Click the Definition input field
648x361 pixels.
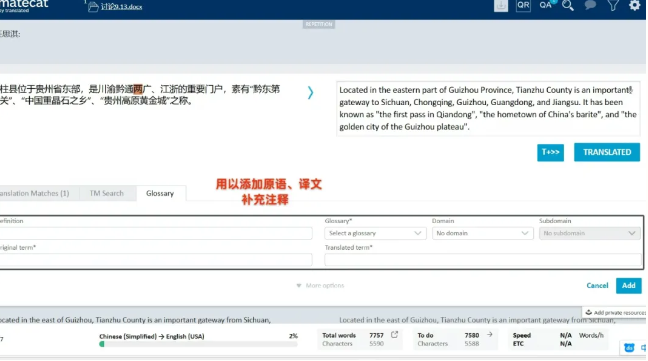point(156,233)
